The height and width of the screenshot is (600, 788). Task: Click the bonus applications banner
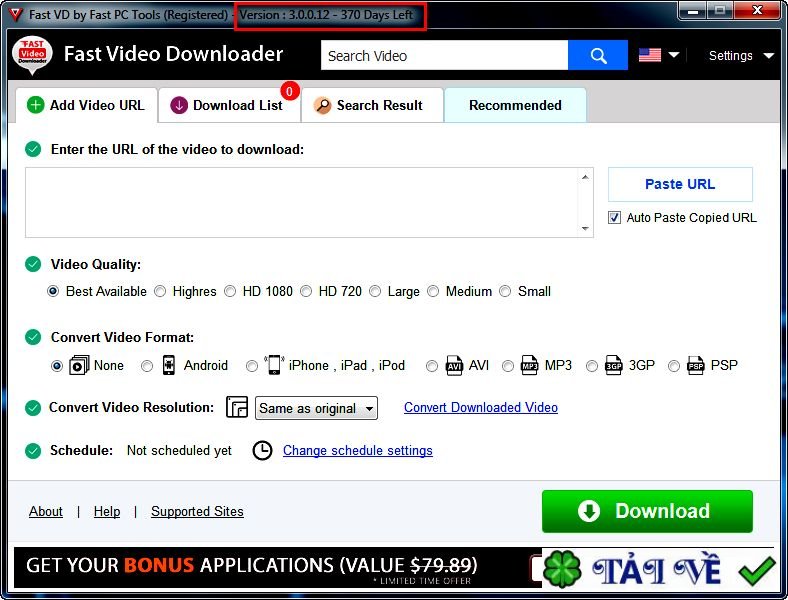(x=277, y=567)
